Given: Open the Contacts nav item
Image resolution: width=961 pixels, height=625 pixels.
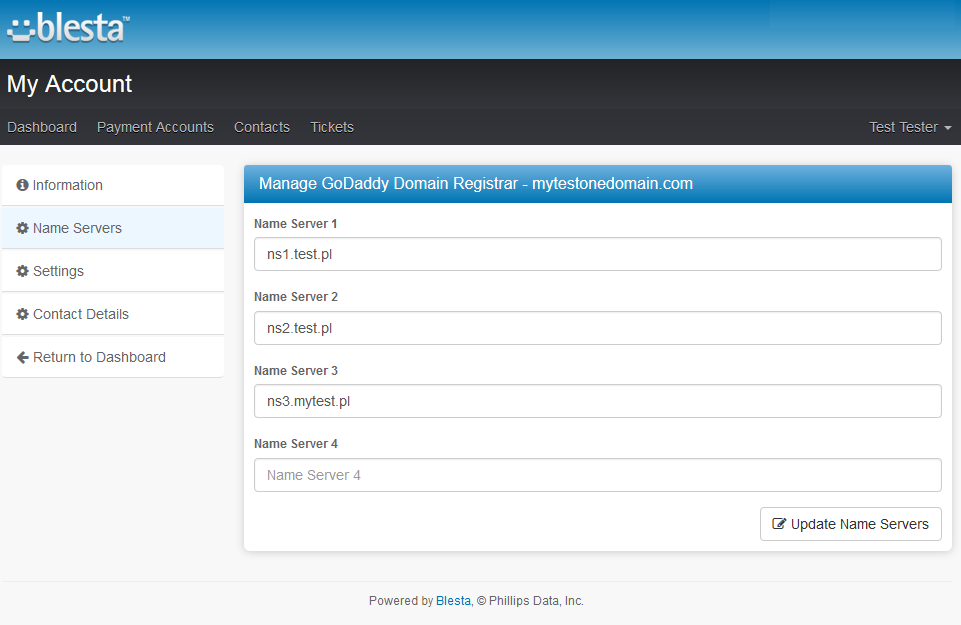Looking at the screenshot, I should coord(262,127).
